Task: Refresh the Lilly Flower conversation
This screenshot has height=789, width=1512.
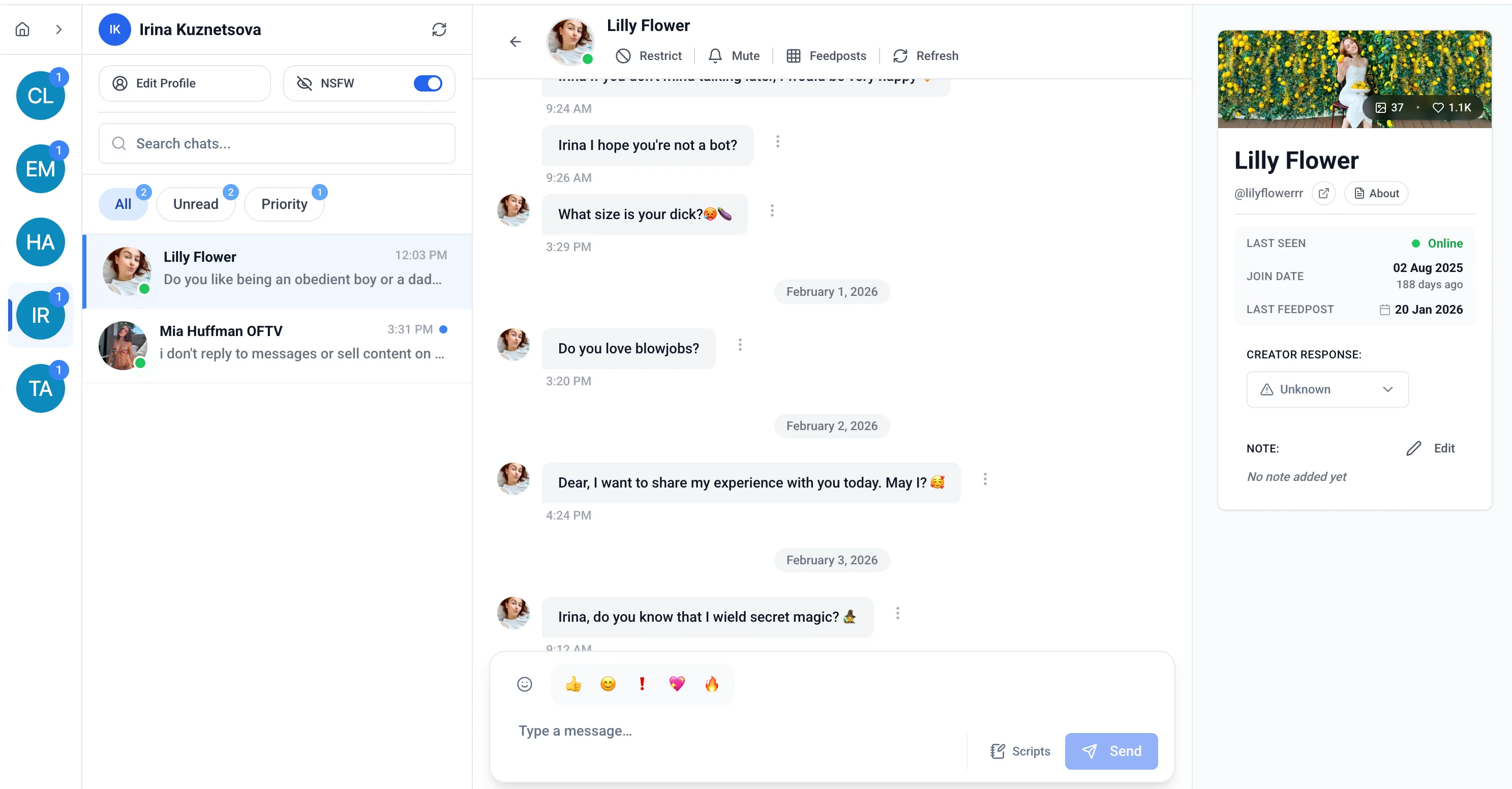Action: click(926, 56)
